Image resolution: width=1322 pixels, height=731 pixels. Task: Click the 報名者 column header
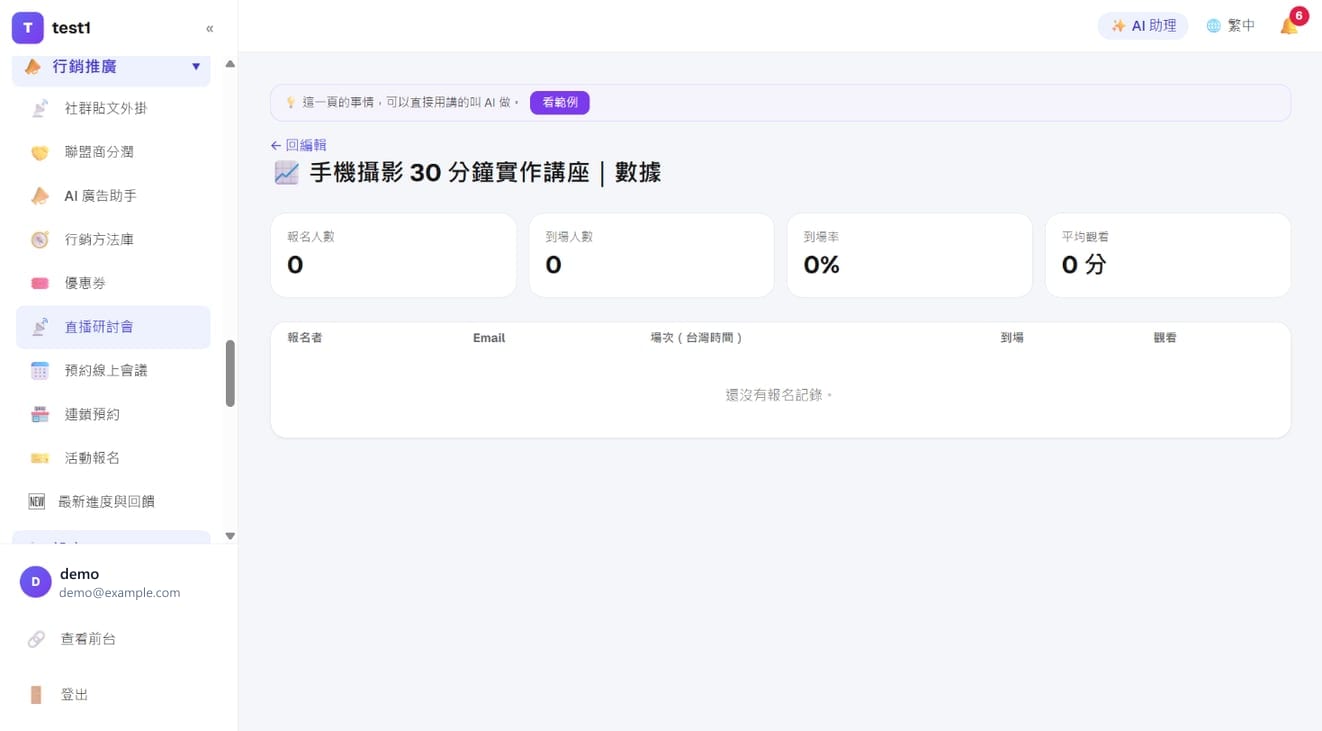click(x=304, y=338)
